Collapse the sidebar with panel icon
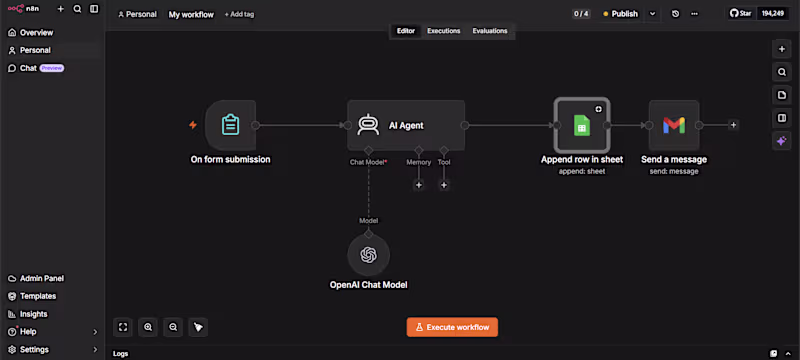The height and width of the screenshot is (360, 800). [x=94, y=9]
